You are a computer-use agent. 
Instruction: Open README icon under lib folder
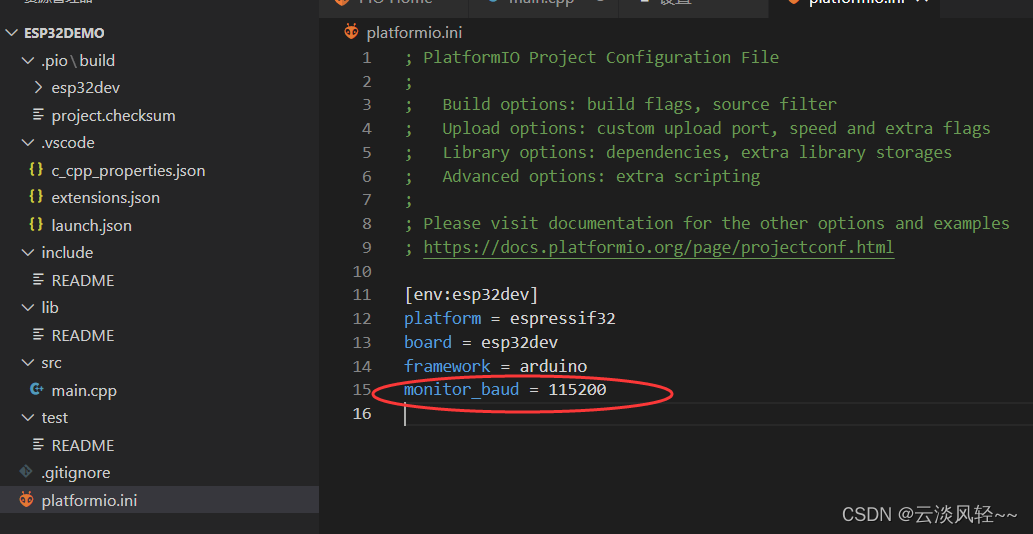coord(38,335)
